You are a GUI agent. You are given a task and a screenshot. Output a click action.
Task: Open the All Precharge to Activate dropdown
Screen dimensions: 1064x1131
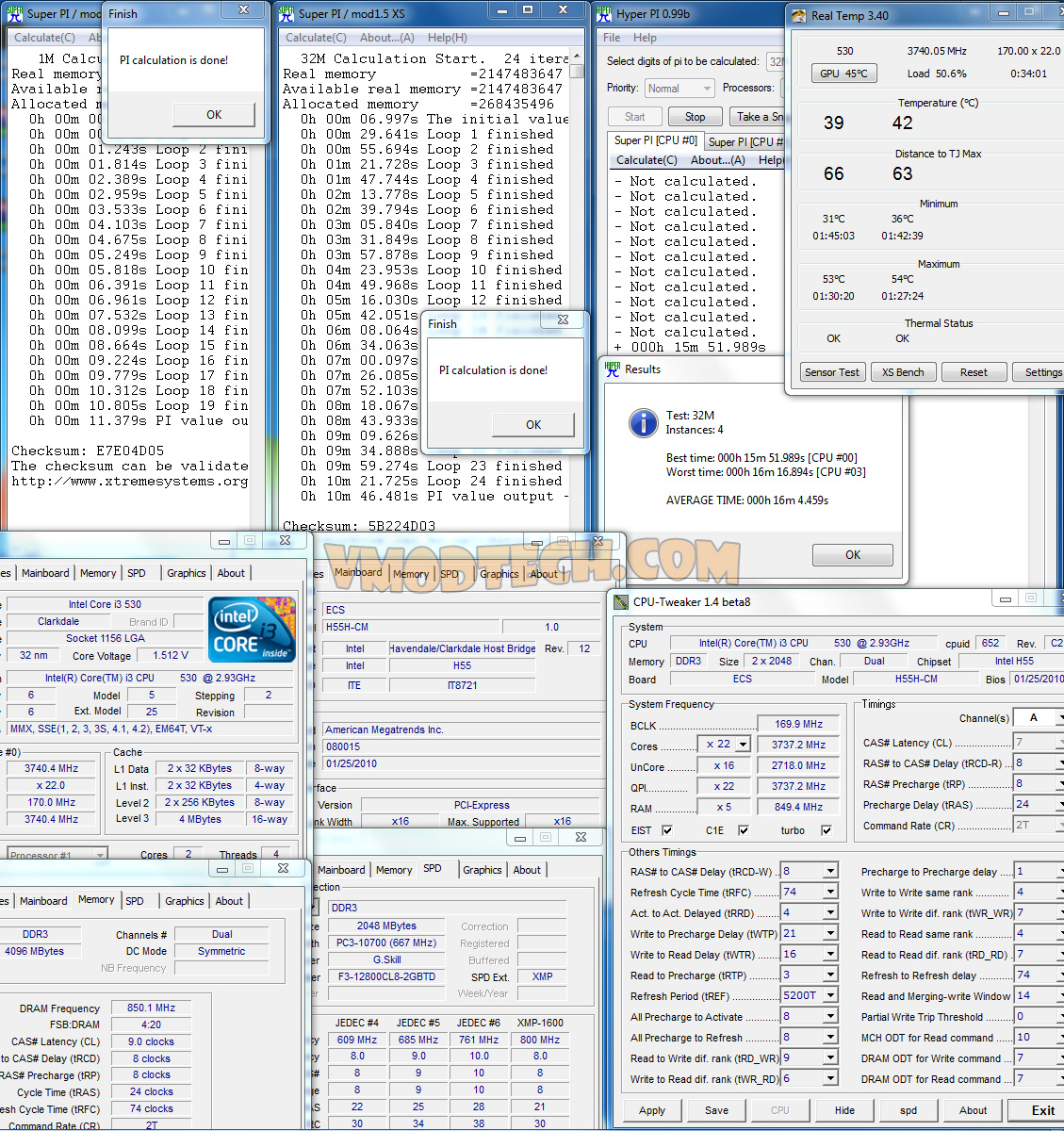coord(830,1017)
